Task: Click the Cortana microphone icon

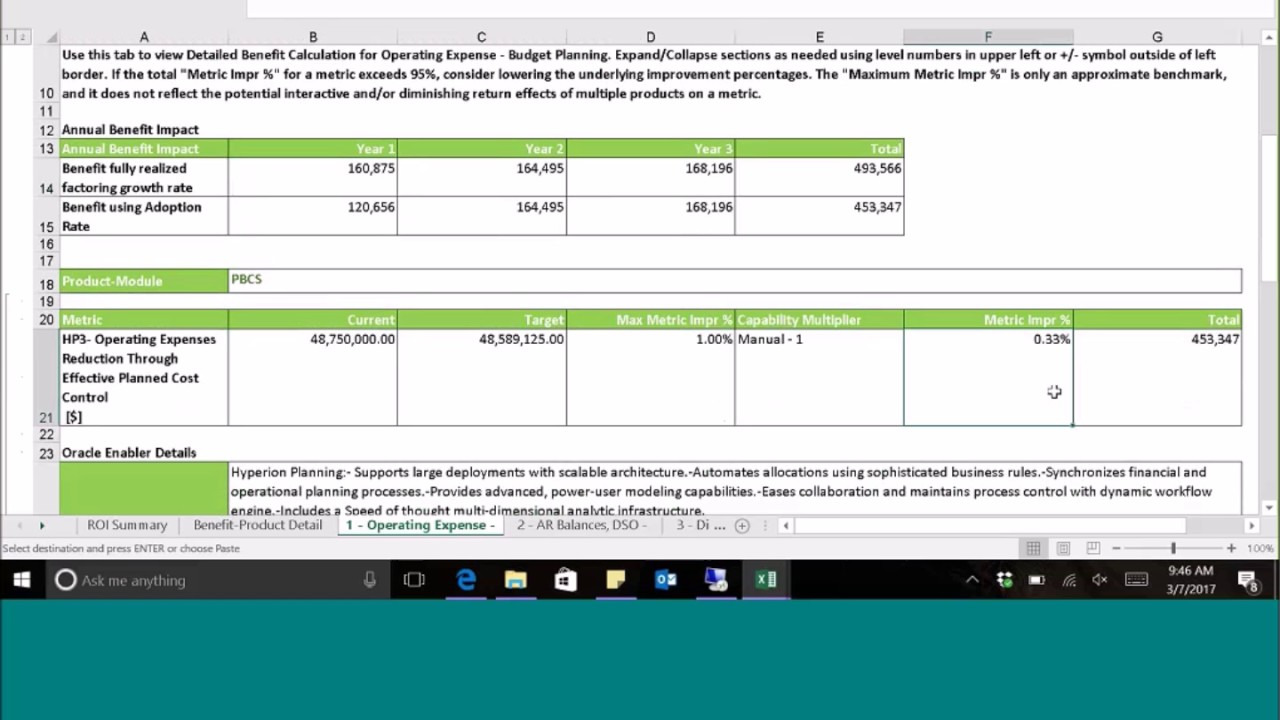Action: [370, 580]
